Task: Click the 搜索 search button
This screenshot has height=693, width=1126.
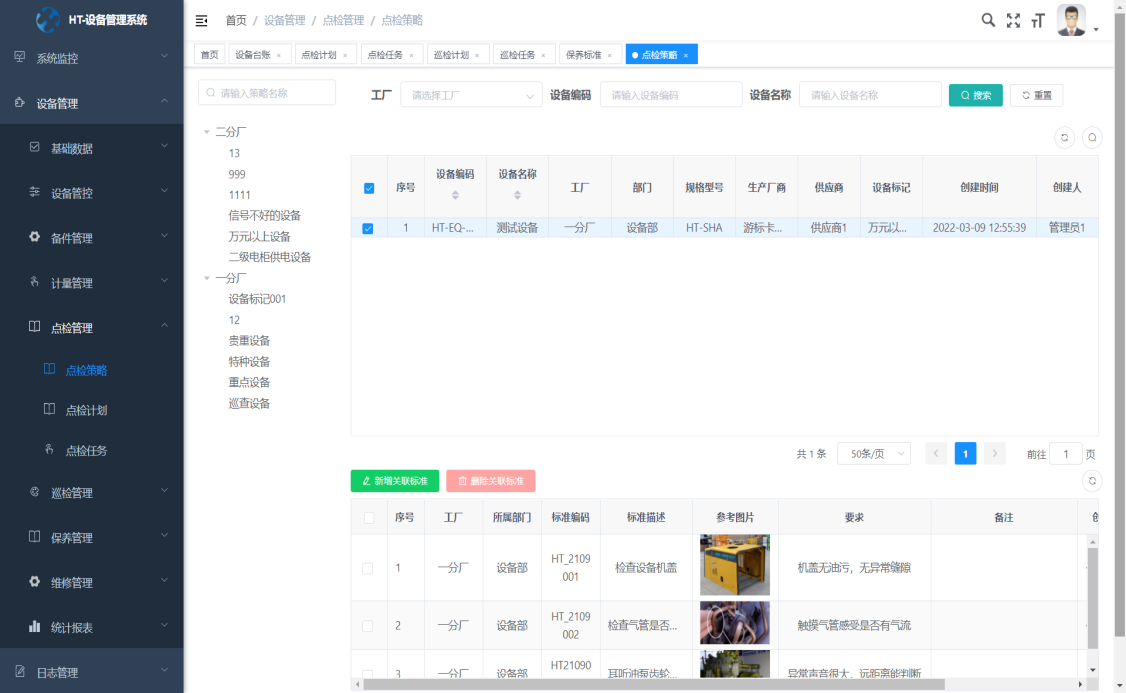Action: click(x=975, y=95)
